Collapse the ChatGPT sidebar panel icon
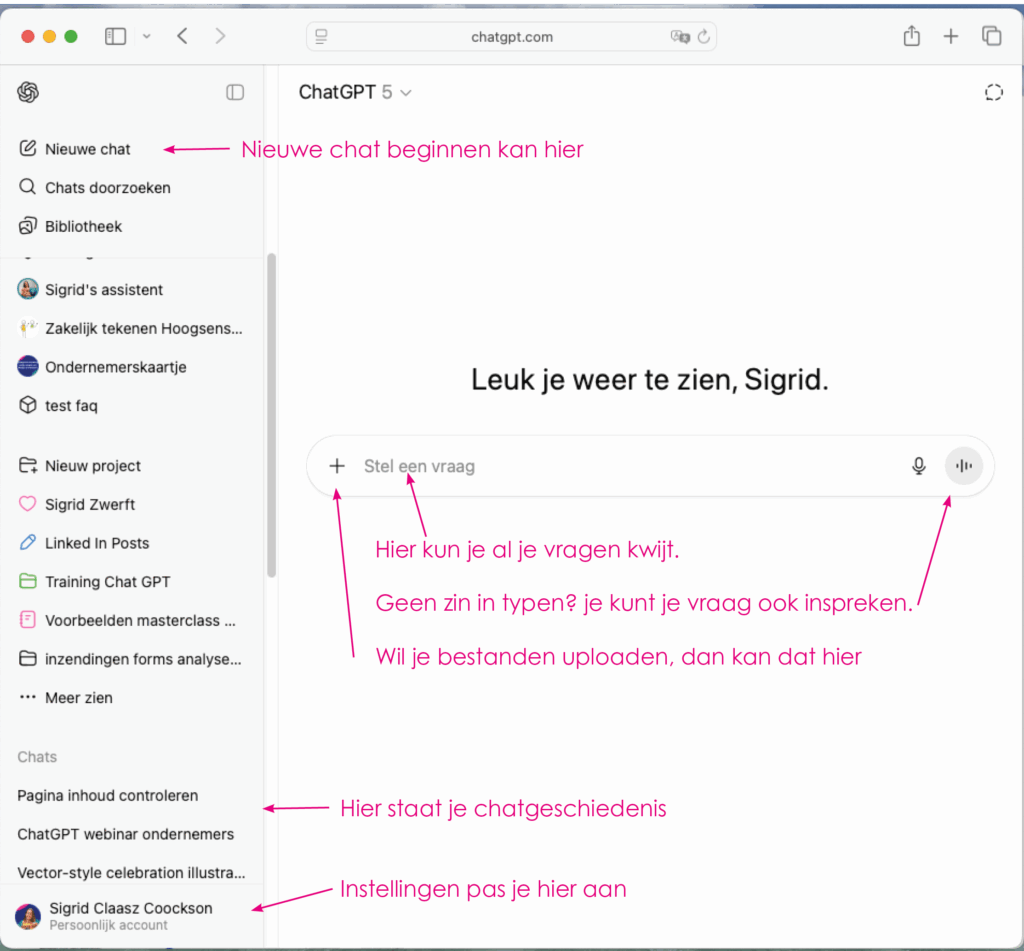The width and height of the screenshot is (1024, 951). (x=235, y=92)
